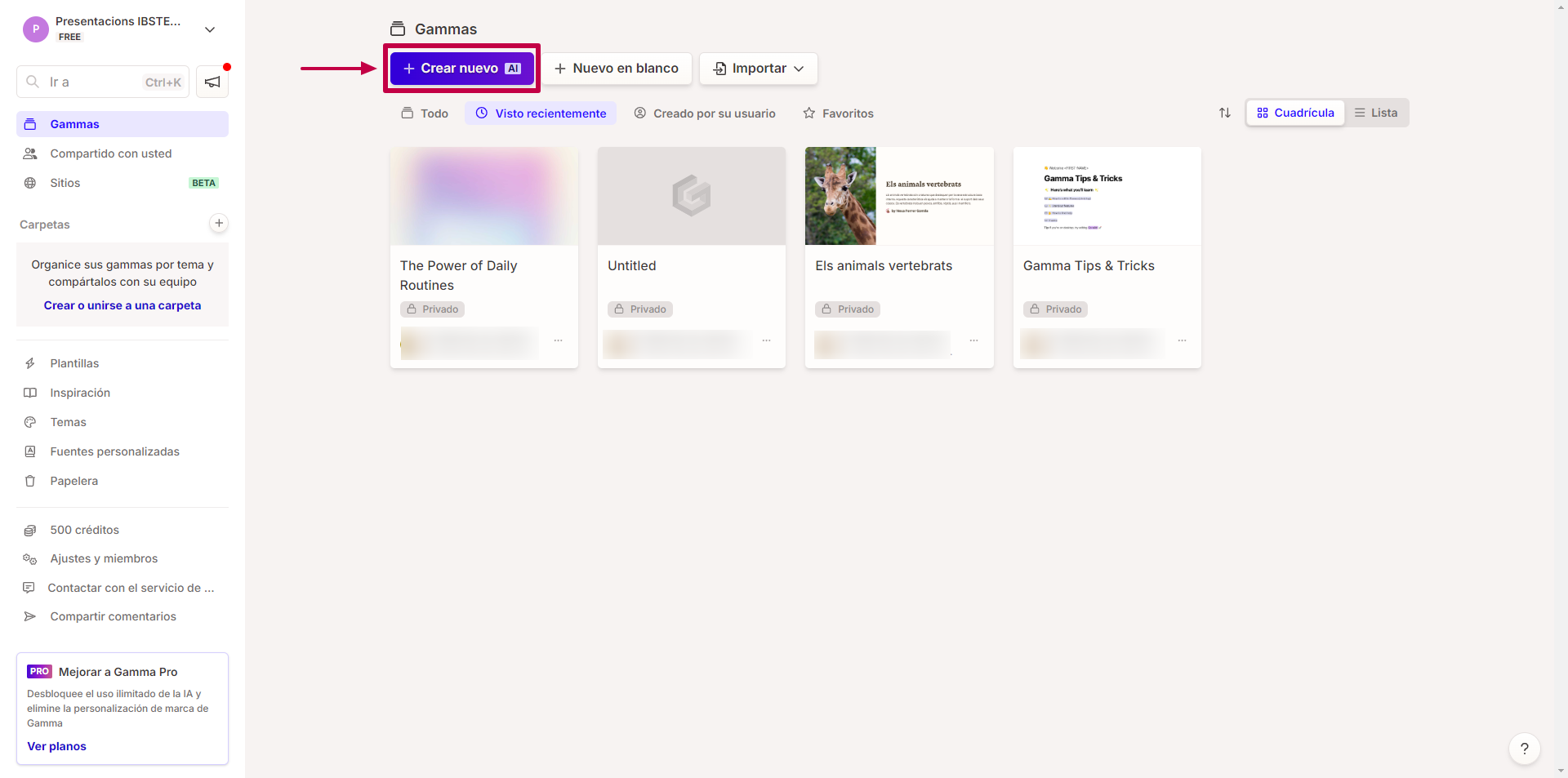The height and width of the screenshot is (778, 1568).
Task: Click Crear o unirse a una carpeta link
Action: pyautogui.click(x=122, y=305)
